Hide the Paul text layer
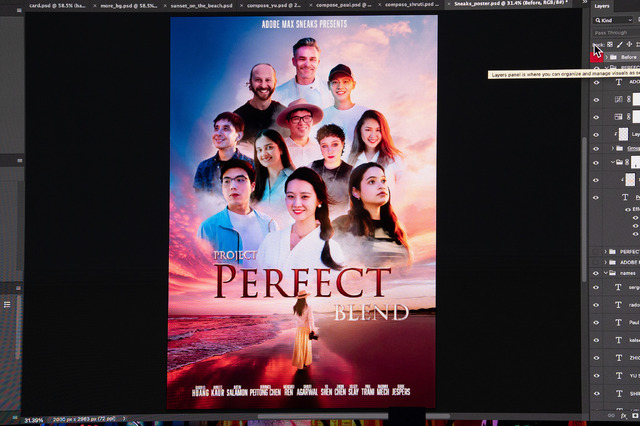The width and height of the screenshot is (640, 426). point(596,323)
